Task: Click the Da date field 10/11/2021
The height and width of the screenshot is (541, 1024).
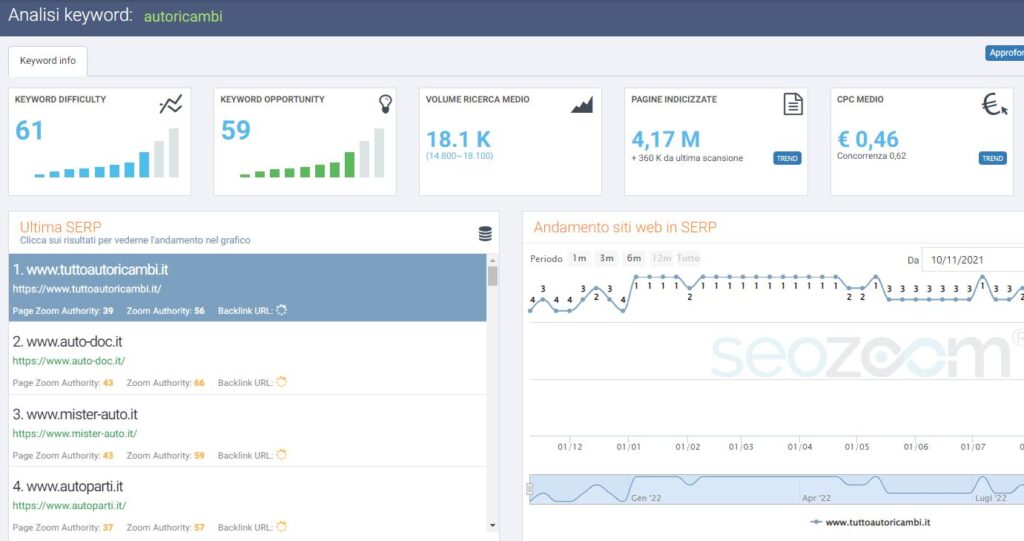Action: [972, 260]
